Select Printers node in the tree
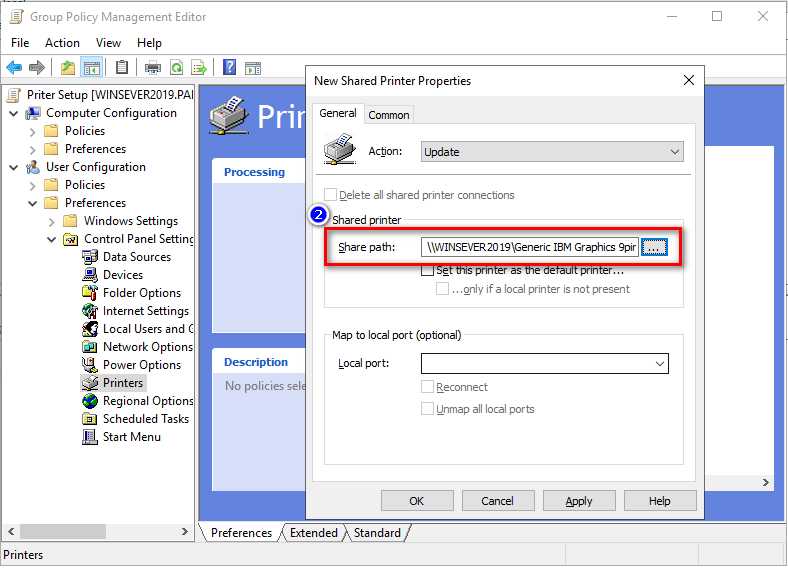This screenshot has height=569, width=788. tap(123, 384)
